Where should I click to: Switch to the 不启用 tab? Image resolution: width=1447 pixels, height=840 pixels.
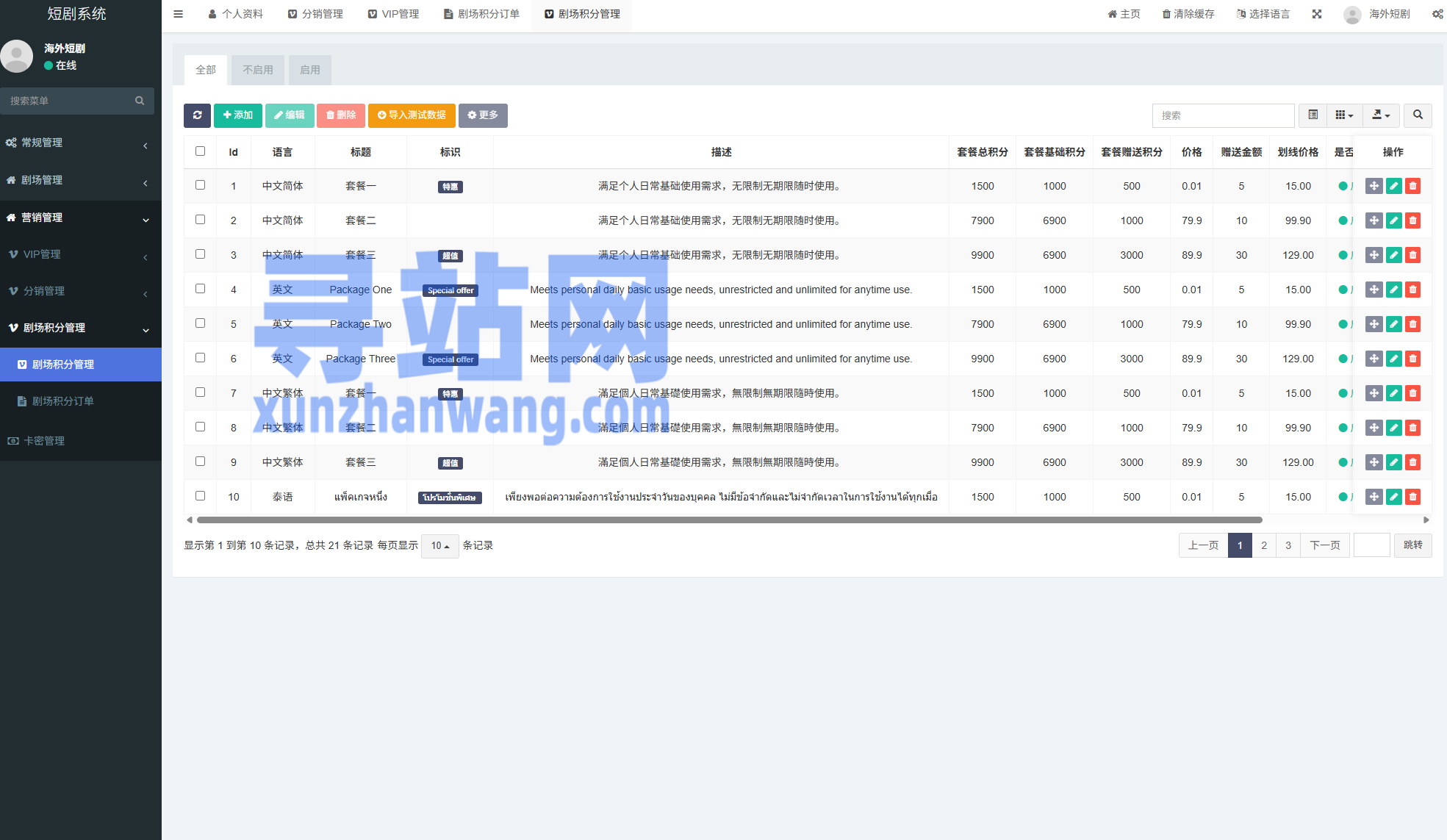pos(258,70)
